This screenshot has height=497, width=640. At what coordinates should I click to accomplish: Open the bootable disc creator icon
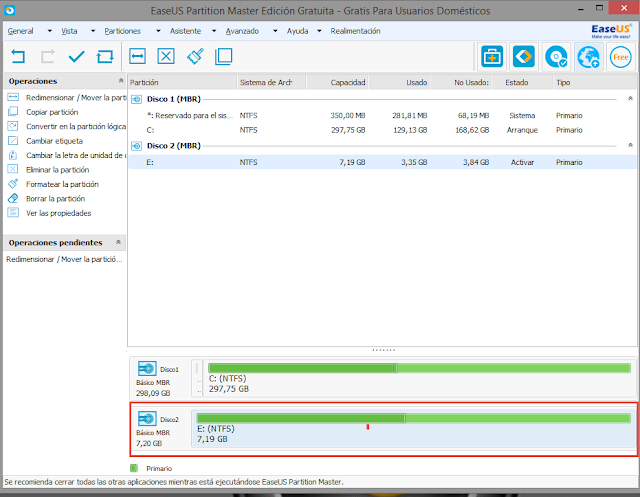[x=556, y=57]
